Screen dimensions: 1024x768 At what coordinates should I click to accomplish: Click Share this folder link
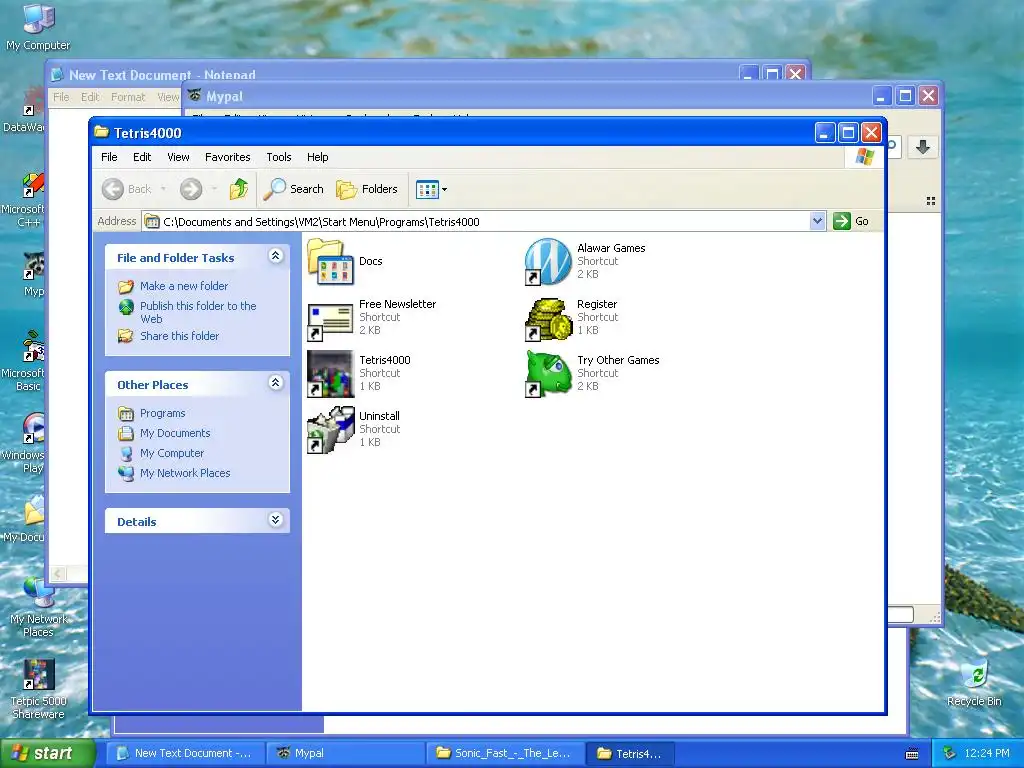pos(180,336)
